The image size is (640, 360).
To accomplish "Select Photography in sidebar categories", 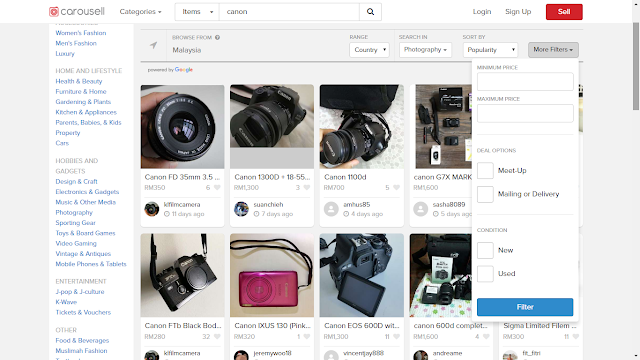I will pyautogui.click(x=74, y=213).
